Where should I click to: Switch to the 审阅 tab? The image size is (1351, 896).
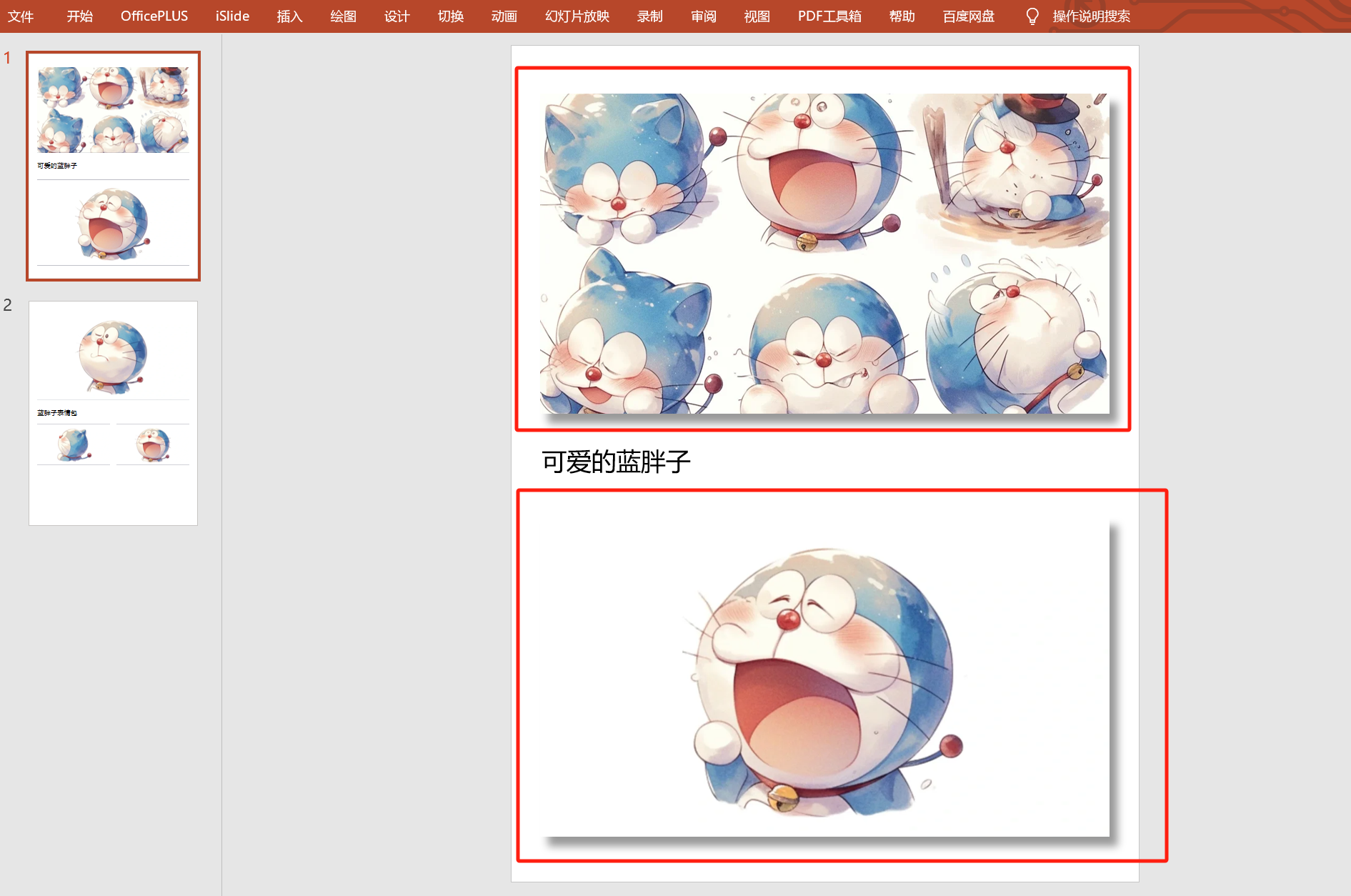click(x=704, y=16)
